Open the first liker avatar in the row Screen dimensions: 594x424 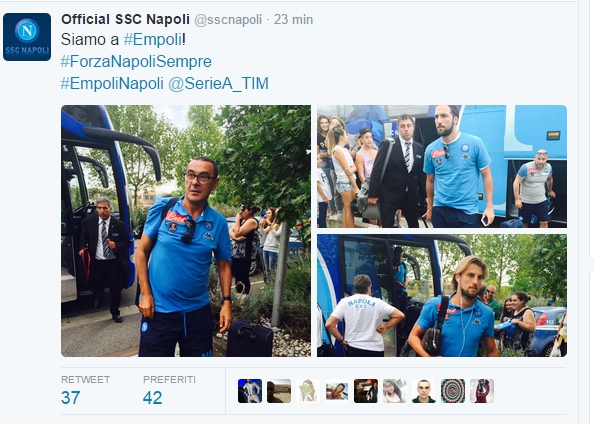point(250,391)
